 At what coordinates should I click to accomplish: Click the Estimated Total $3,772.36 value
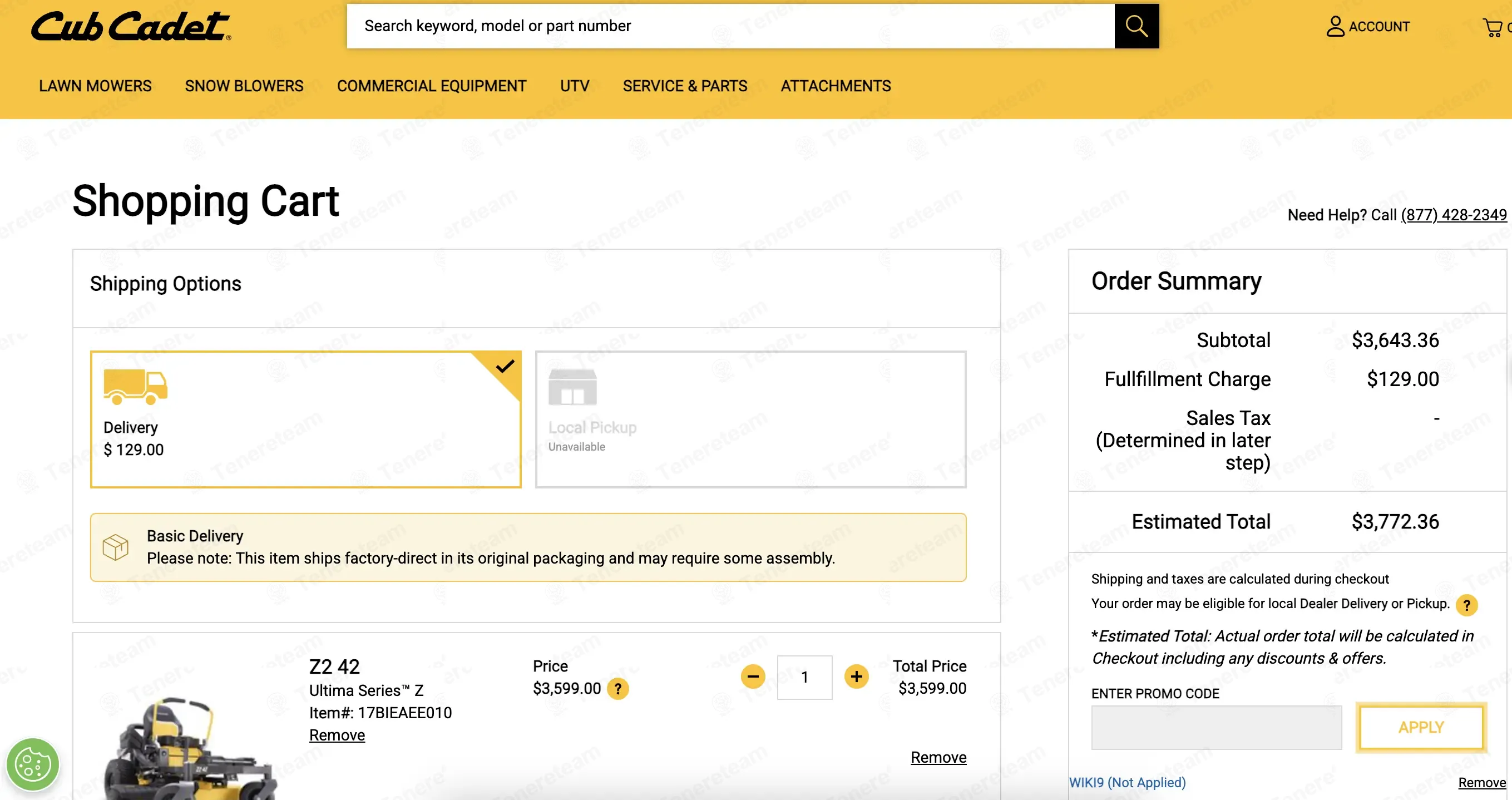pos(1395,521)
